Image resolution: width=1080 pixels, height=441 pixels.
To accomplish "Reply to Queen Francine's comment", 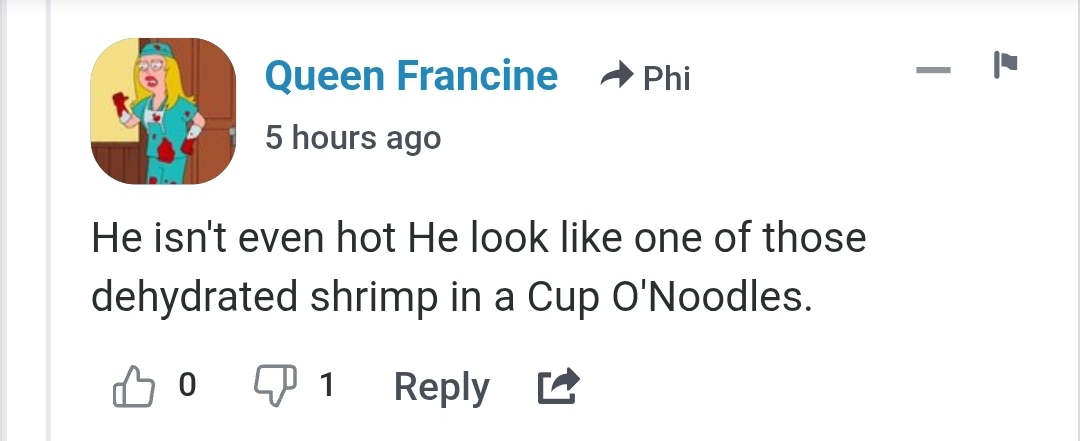I will pos(442,387).
